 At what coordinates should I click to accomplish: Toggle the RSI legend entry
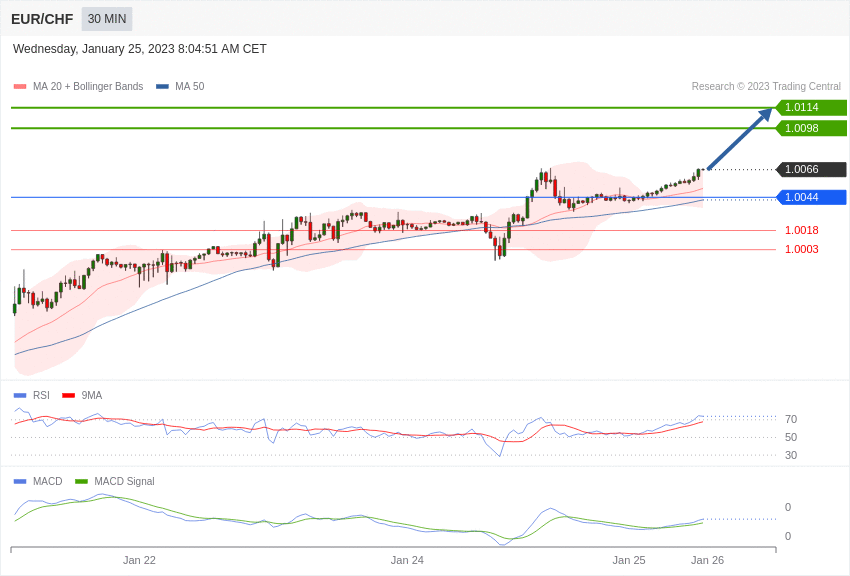coord(41,396)
